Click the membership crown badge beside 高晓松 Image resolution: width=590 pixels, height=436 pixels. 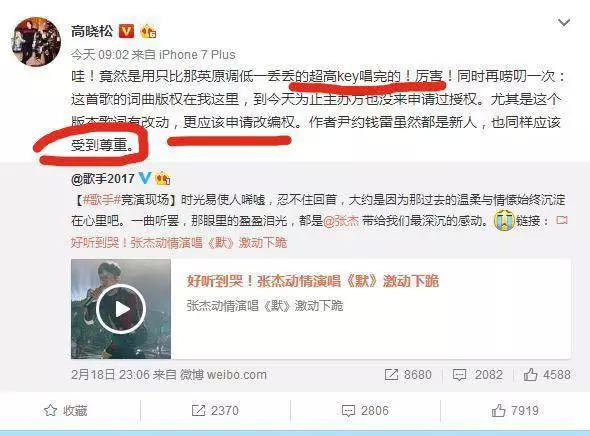tap(148, 32)
